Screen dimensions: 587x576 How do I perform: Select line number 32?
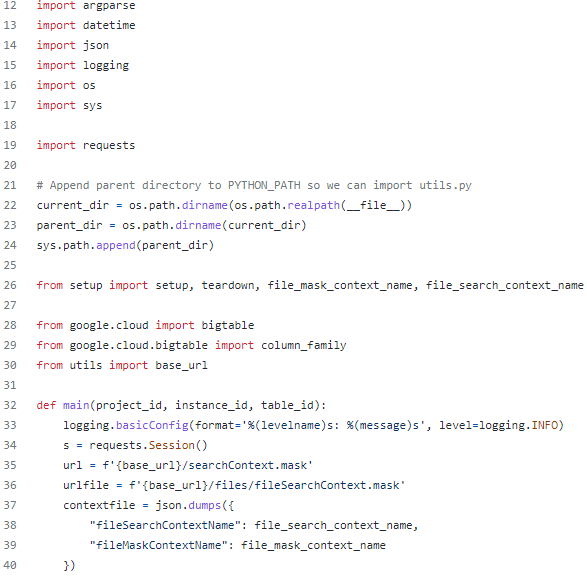[10, 405]
